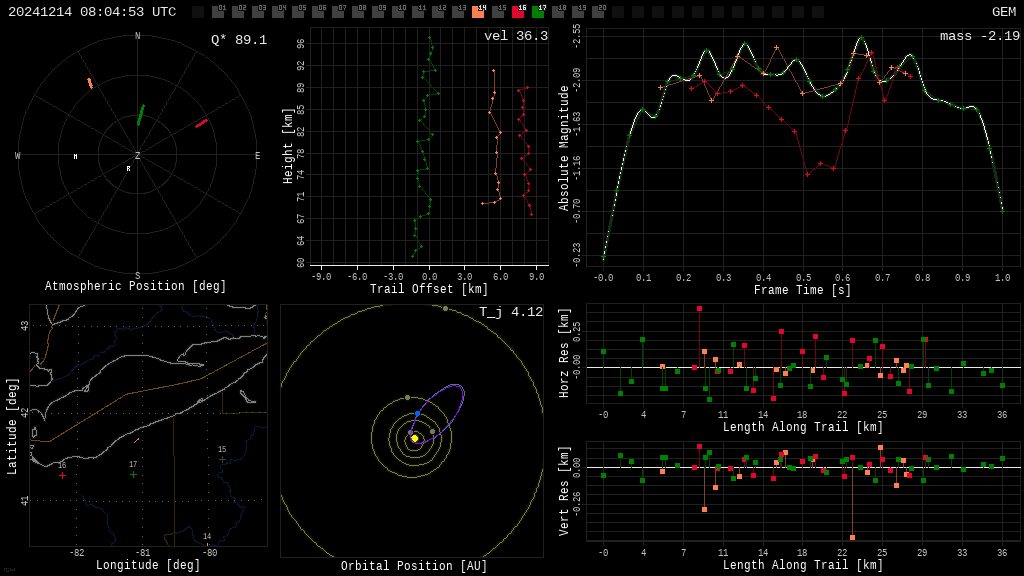
Task: Click the gray station 19 box
Action: tap(578, 12)
